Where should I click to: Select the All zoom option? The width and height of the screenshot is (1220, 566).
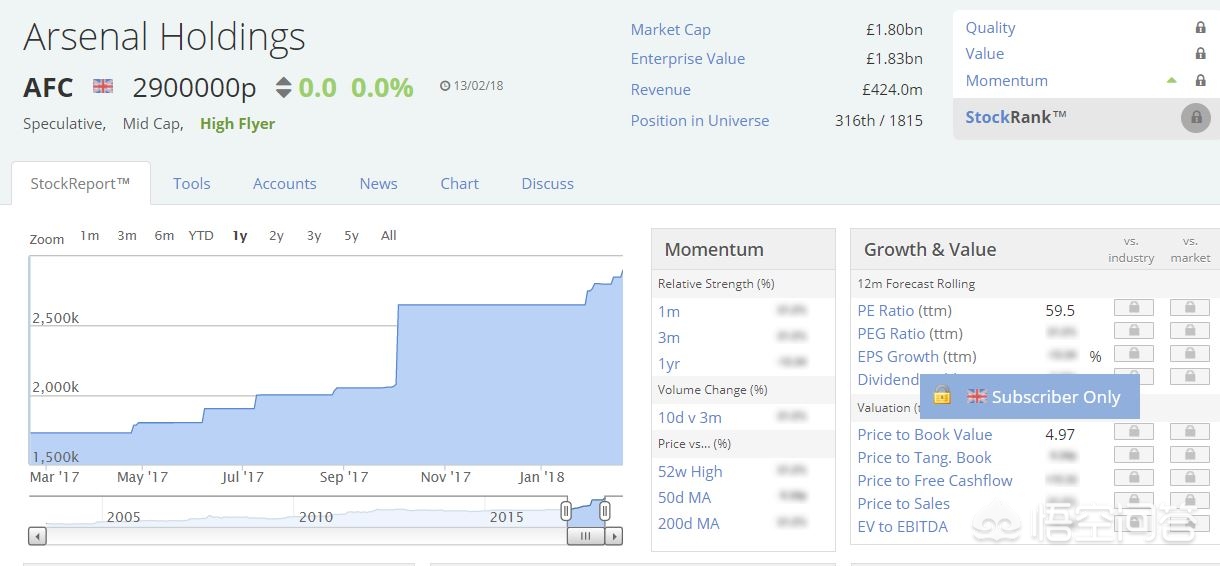point(389,236)
